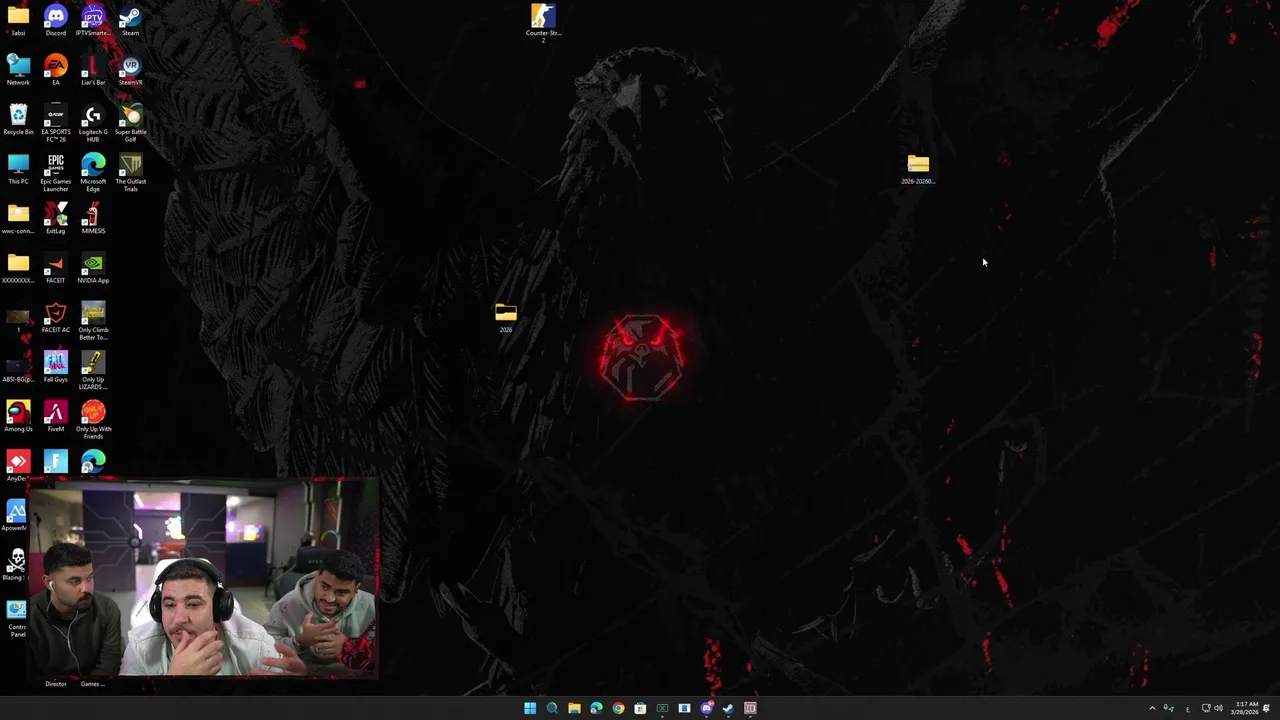Launch the EA app shortcut

[55, 70]
